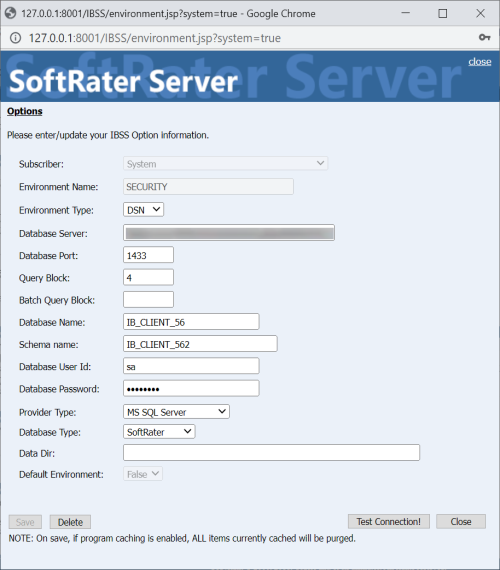Click the 'Database Name:' label
Viewport: 500px width, 570px height.
(x=52, y=322)
